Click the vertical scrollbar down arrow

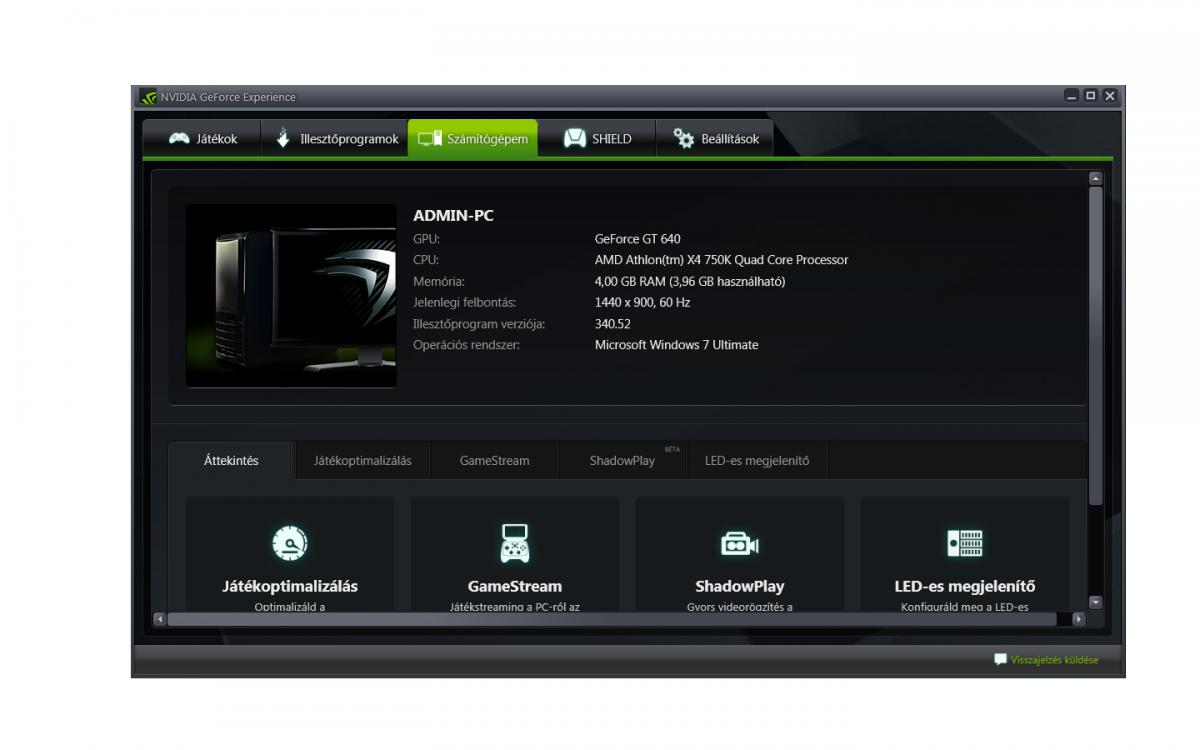coord(1095,603)
